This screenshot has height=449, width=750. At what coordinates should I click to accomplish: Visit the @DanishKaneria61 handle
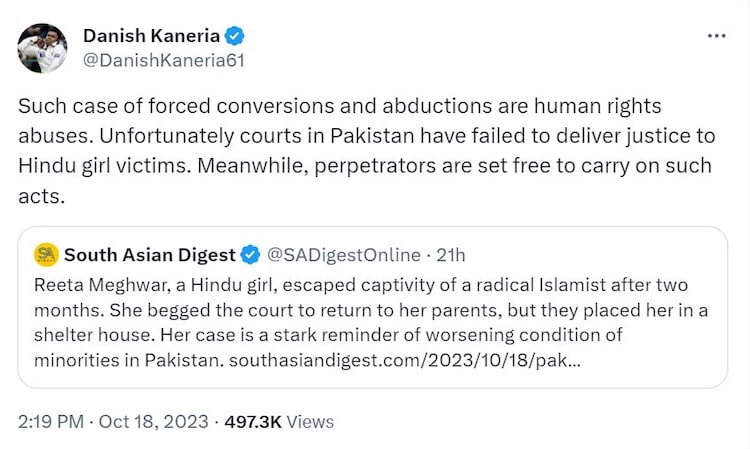163,60
